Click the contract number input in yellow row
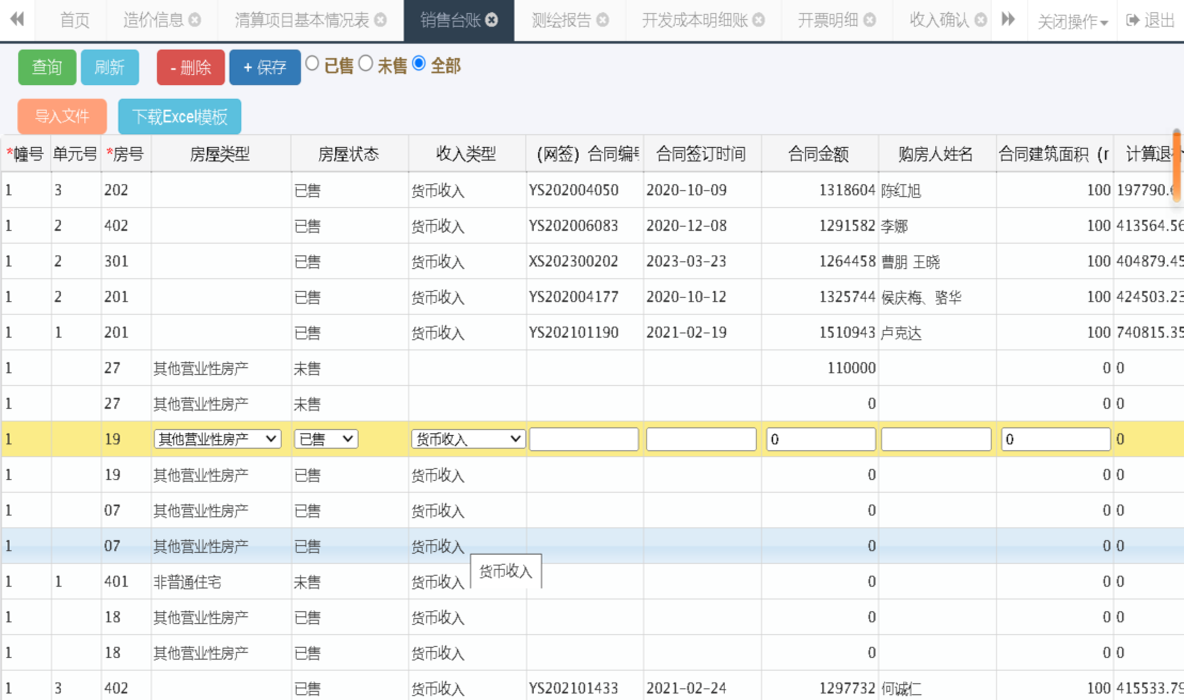Image resolution: width=1184 pixels, height=700 pixels. 584,439
